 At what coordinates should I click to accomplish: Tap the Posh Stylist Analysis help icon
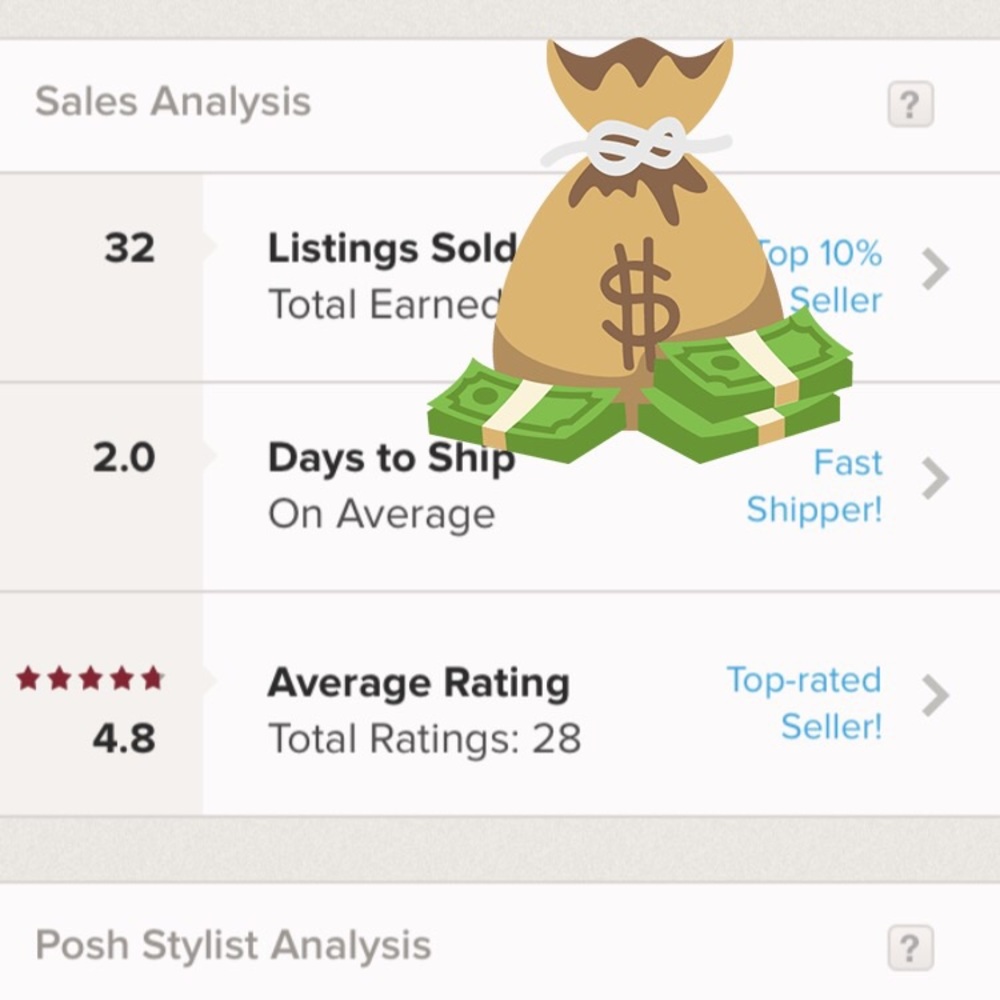pyautogui.click(x=910, y=948)
